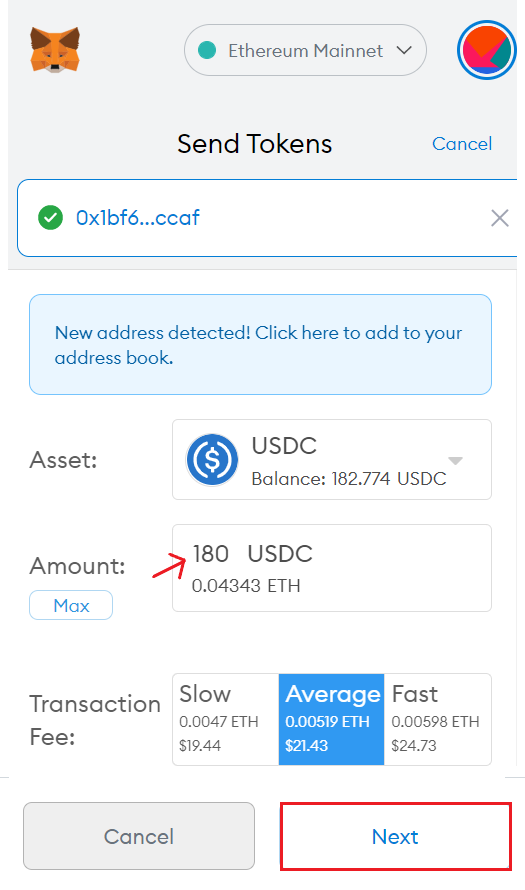This screenshot has height=890, width=525.
Task: Click the 180 USDC amount field
Action: coord(332,568)
